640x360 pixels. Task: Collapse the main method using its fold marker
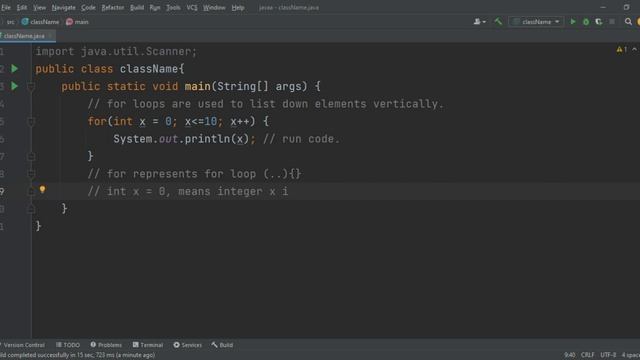pyautogui.click(x=31, y=87)
